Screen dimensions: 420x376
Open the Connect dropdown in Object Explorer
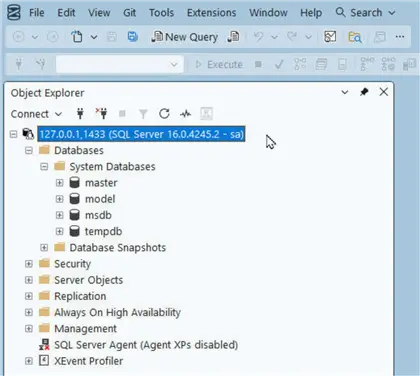[36, 114]
